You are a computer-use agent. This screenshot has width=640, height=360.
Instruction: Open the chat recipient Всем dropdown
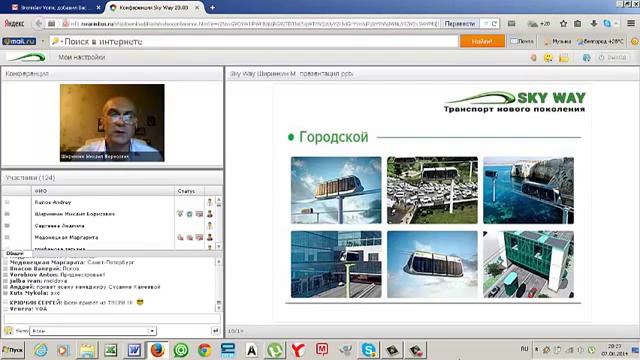[93, 331]
